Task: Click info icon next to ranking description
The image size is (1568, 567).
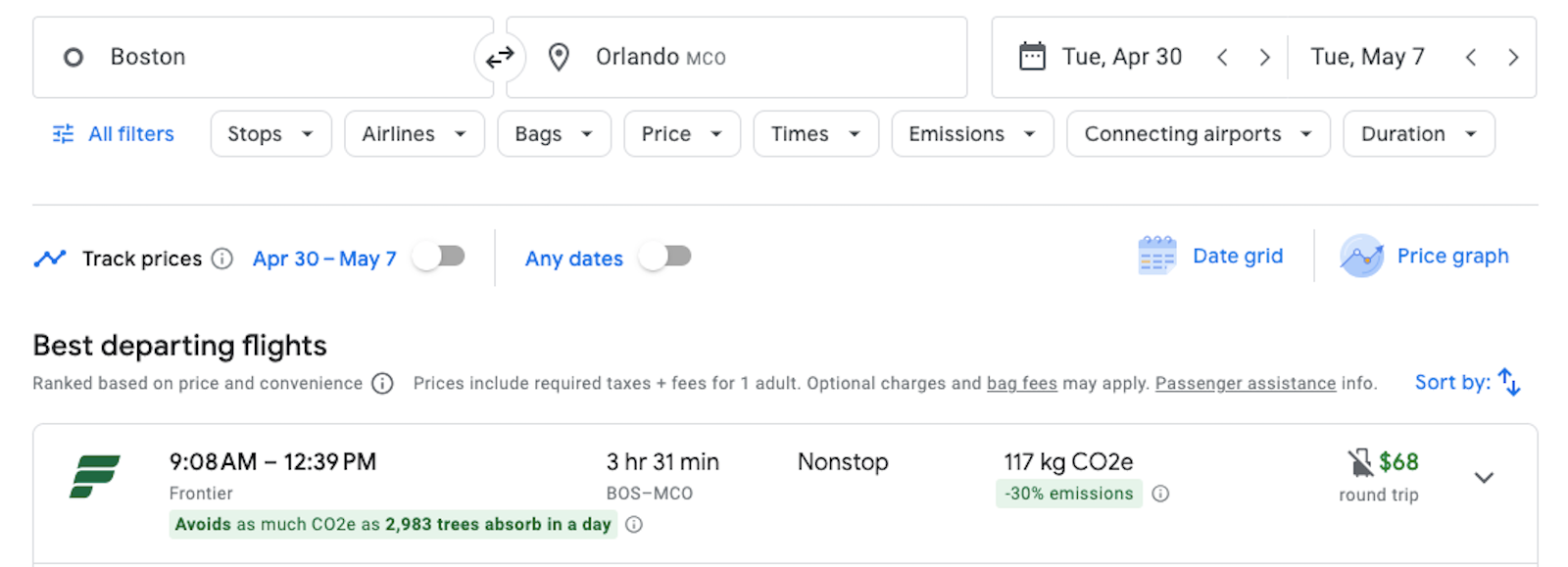Action: tap(382, 384)
